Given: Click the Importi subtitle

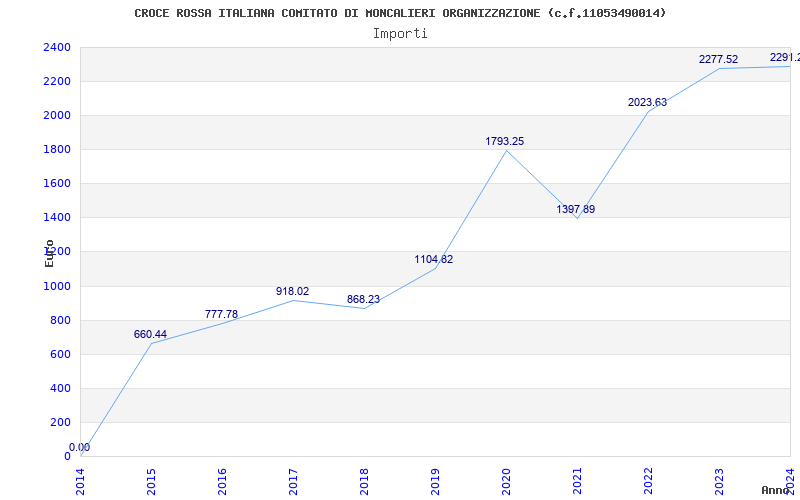Looking at the screenshot, I should click(x=400, y=34).
